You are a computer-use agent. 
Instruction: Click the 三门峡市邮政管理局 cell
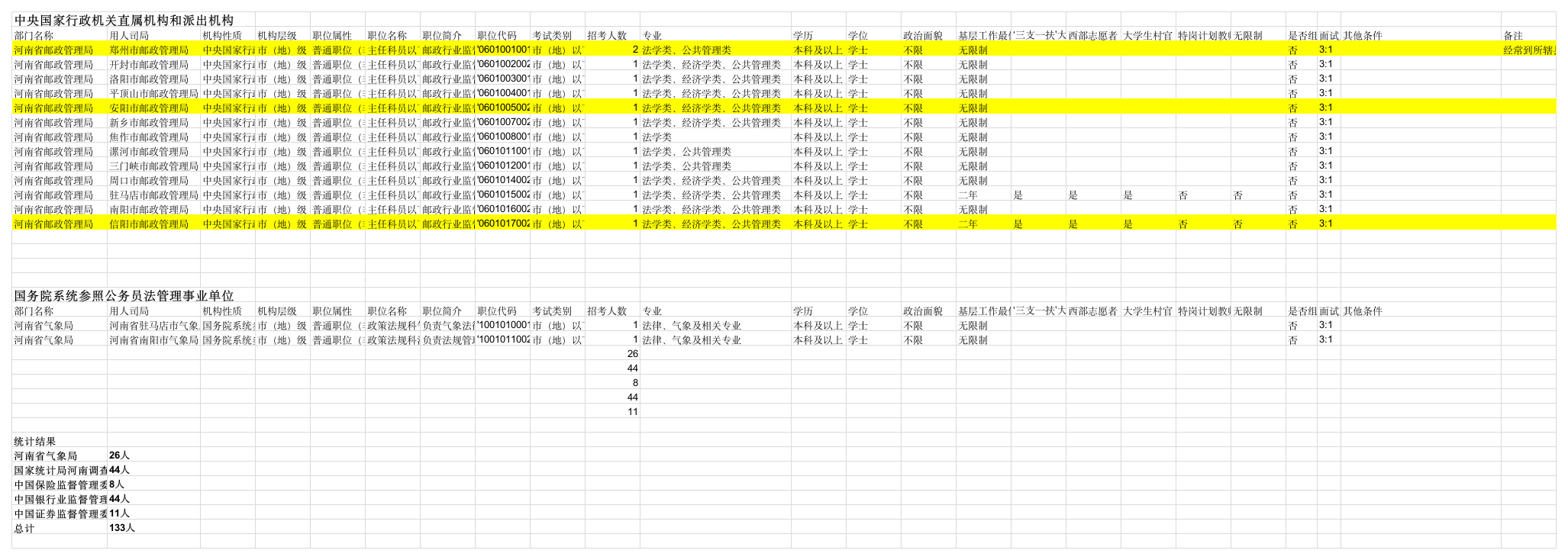153,166
